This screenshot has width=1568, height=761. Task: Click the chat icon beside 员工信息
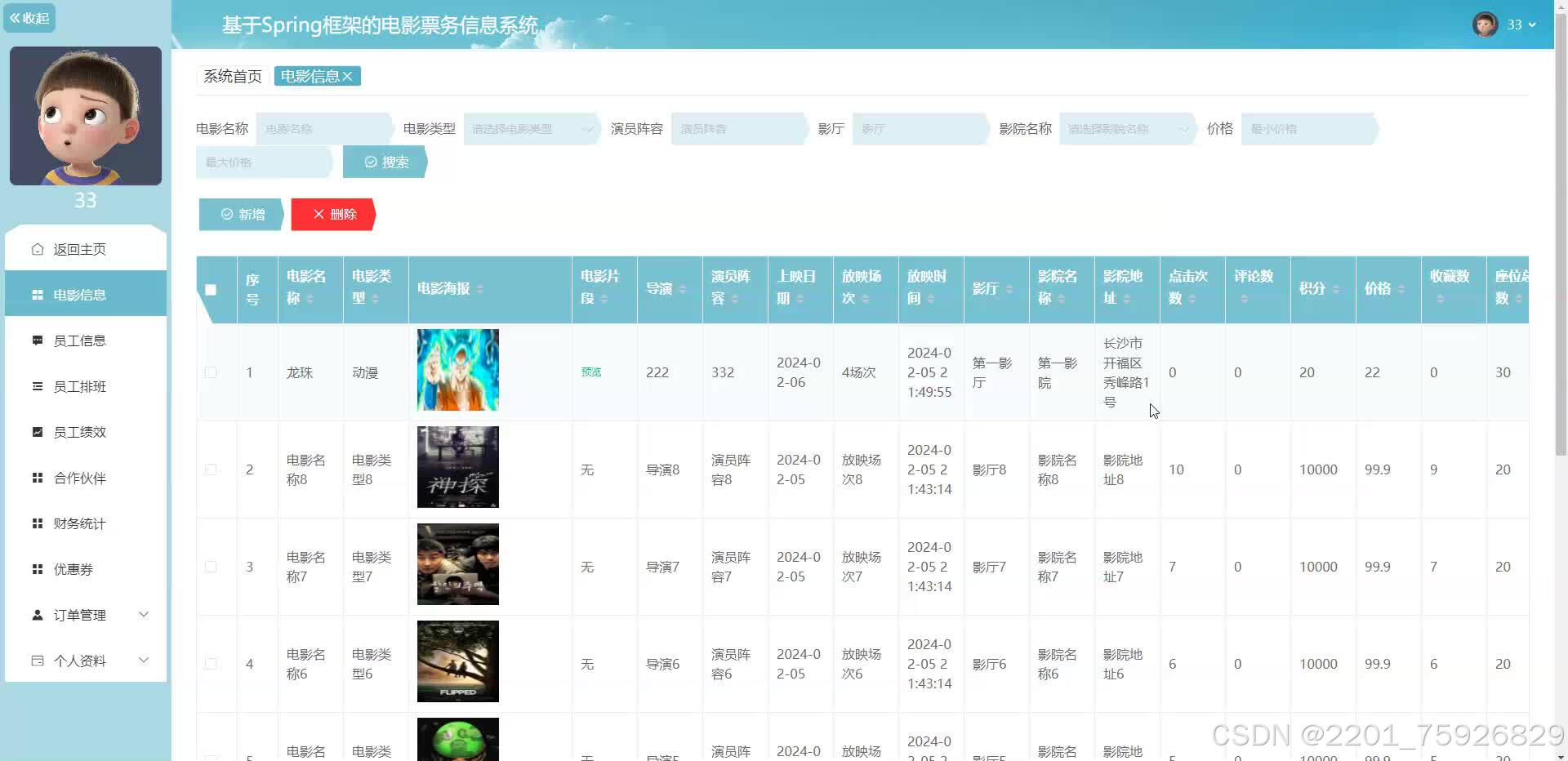(37, 340)
